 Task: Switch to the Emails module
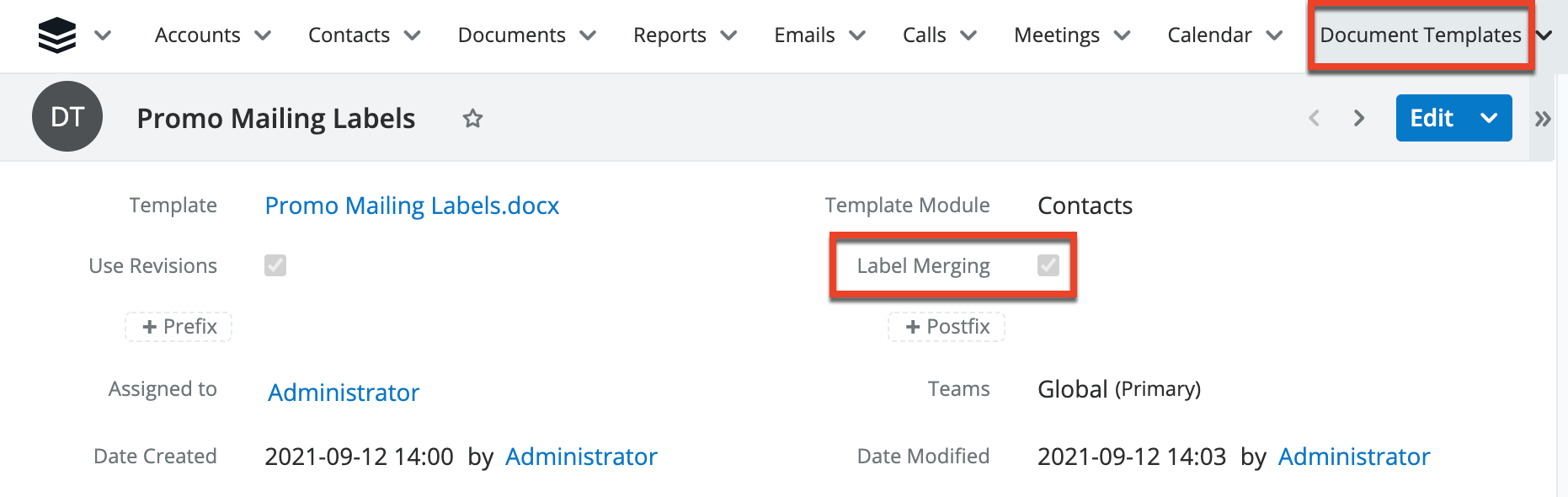(x=804, y=35)
